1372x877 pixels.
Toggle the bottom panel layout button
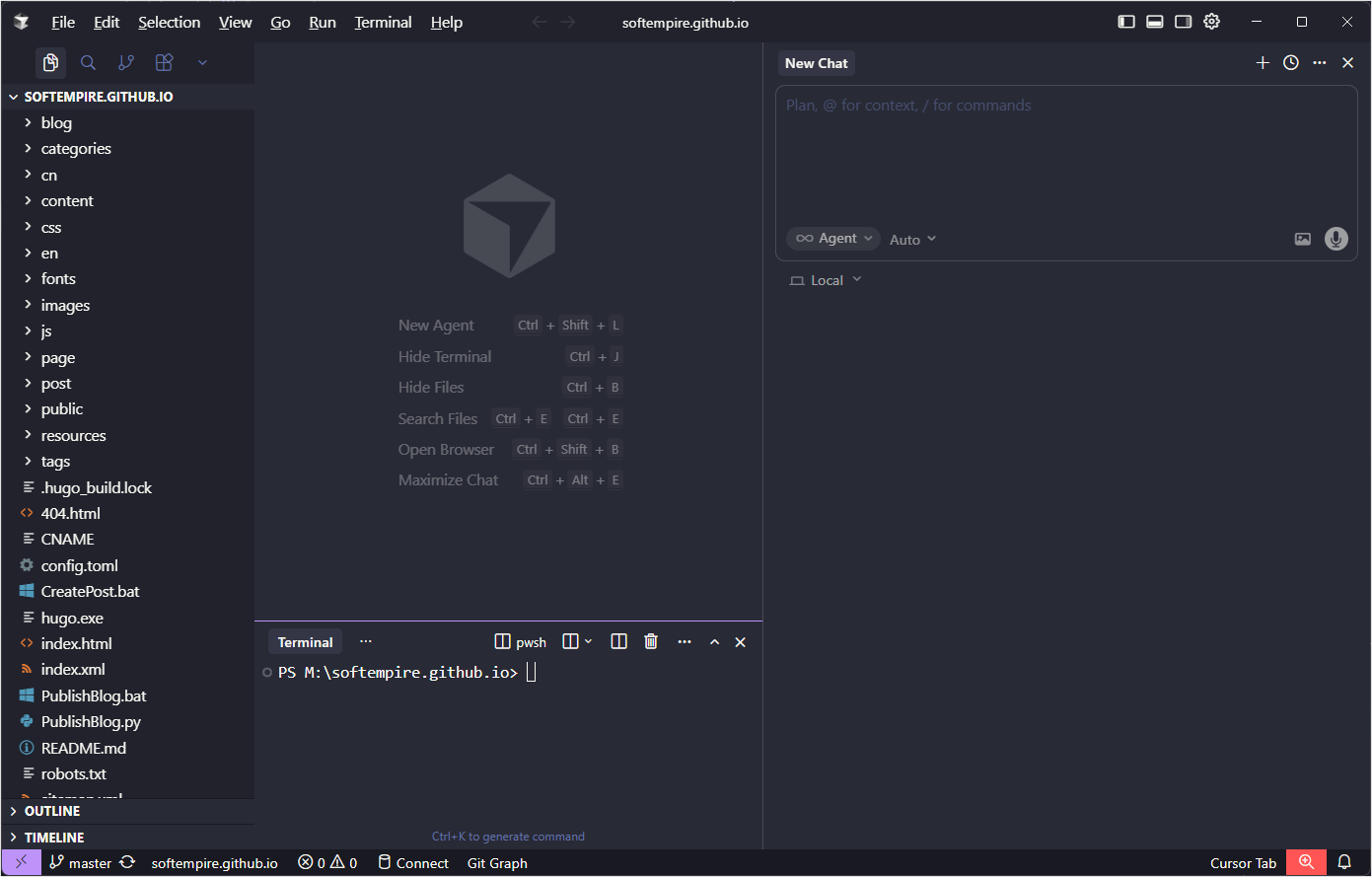(1155, 22)
